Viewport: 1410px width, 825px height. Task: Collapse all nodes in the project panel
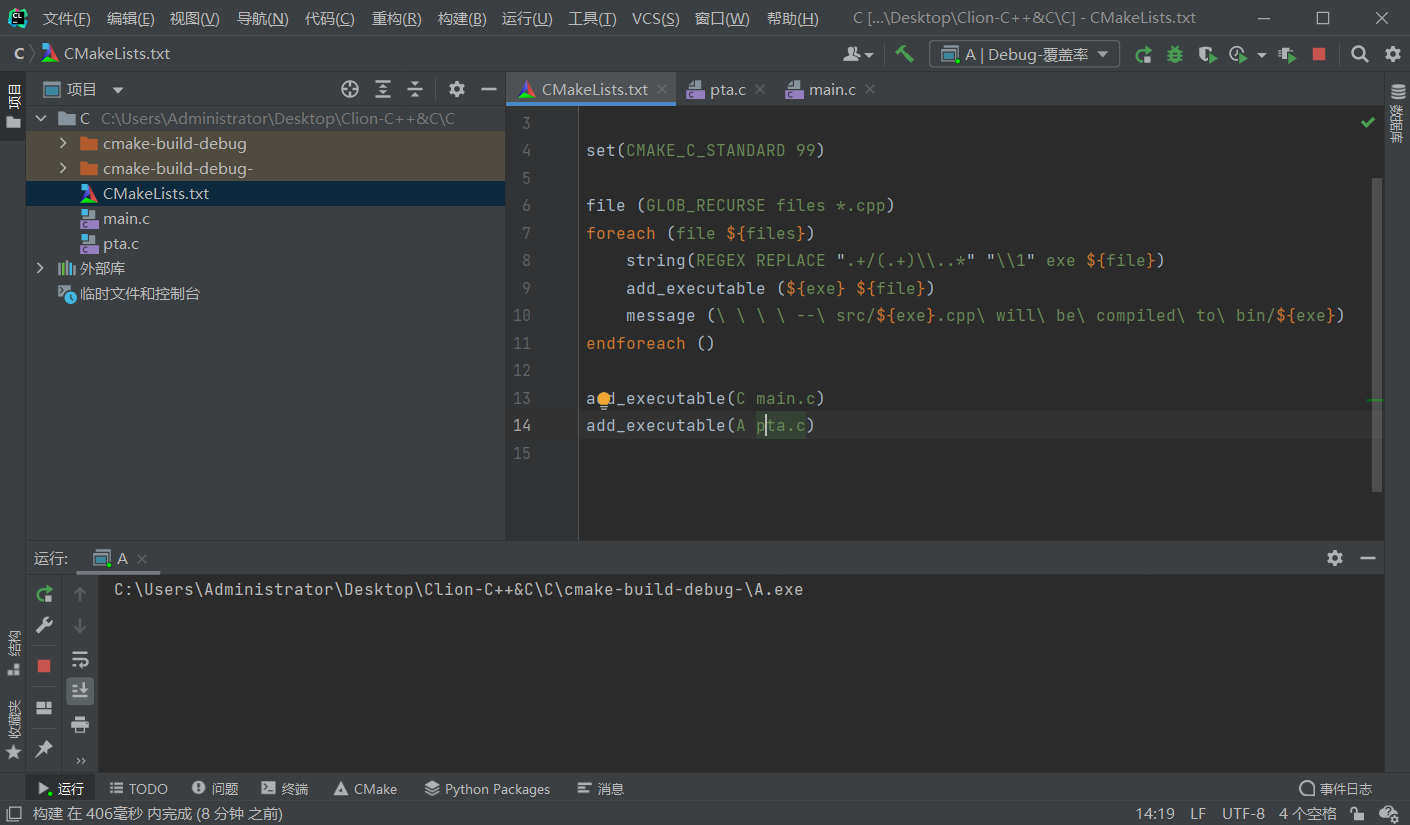415,89
